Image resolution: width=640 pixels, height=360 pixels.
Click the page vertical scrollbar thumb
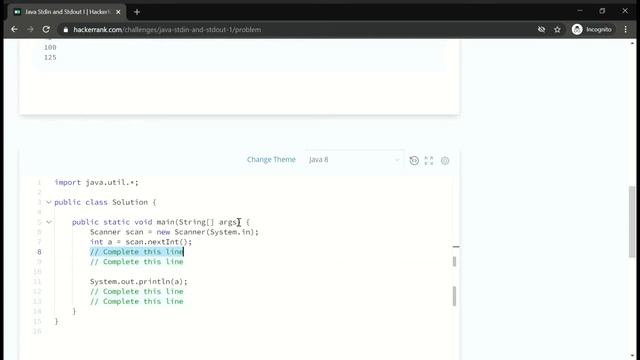tap(632, 222)
